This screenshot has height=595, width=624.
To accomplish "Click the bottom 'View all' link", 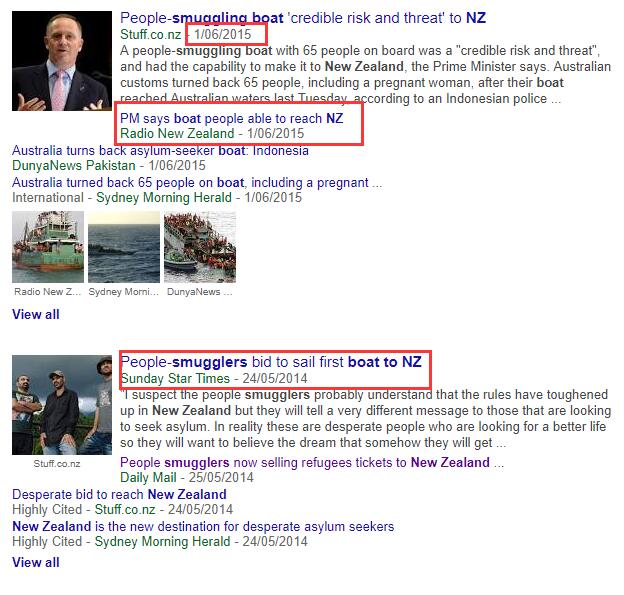I will pyautogui.click(x=36, y=562).
